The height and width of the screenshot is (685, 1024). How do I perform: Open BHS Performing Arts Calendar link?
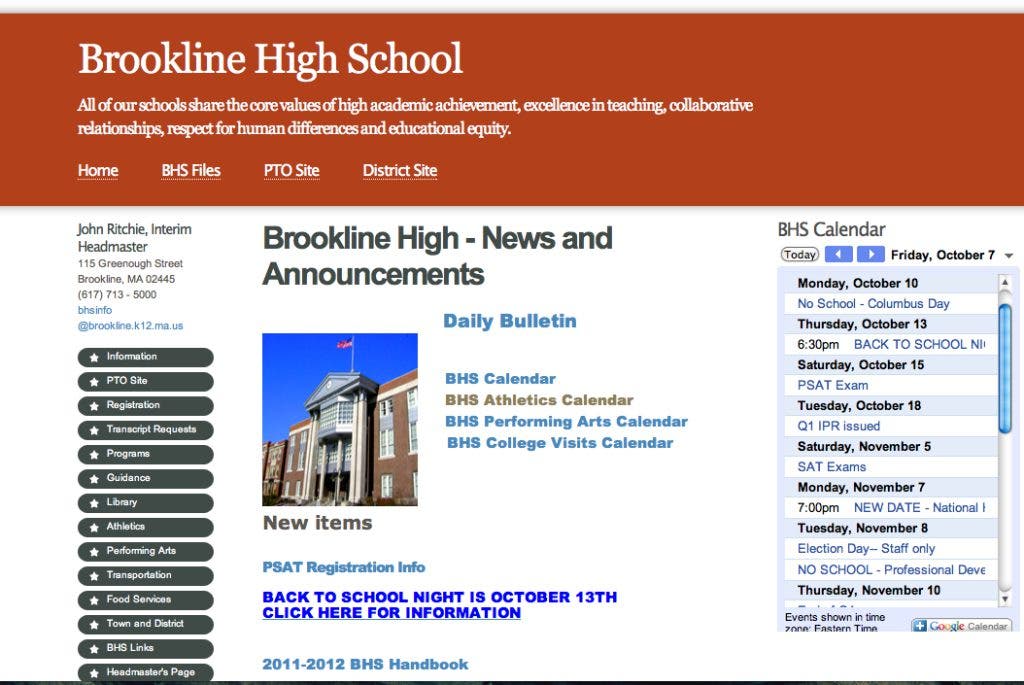point(566,421)
